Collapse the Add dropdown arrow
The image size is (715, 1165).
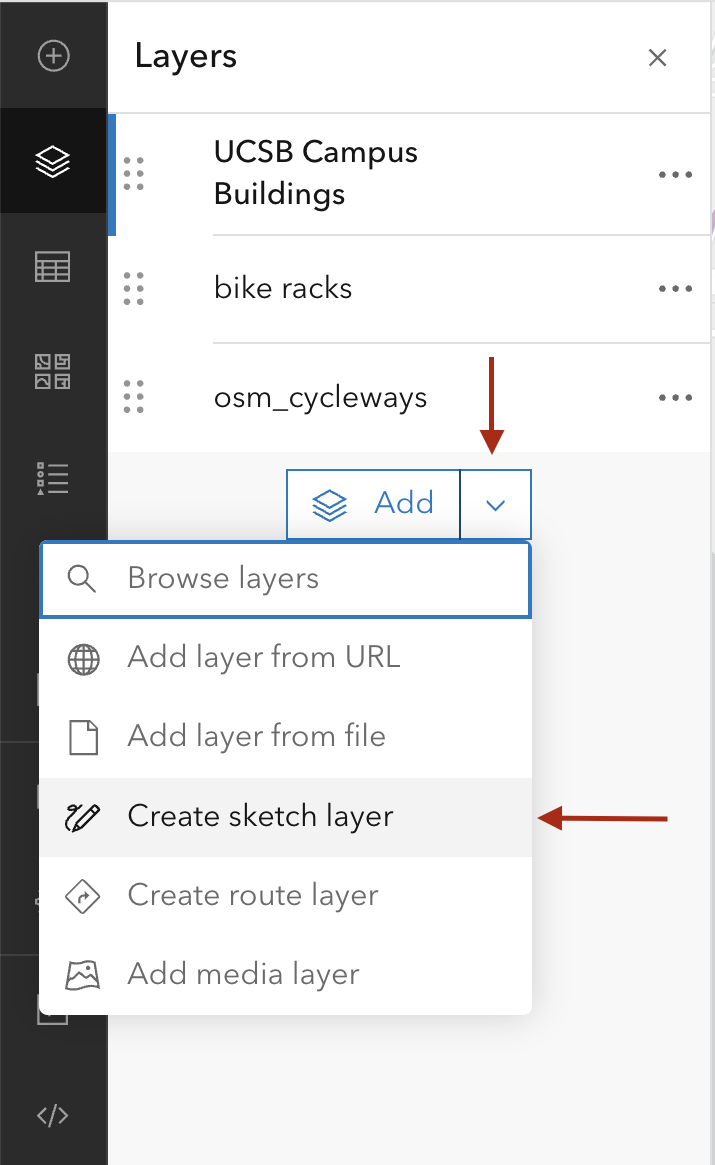click(x=495, y=505)
